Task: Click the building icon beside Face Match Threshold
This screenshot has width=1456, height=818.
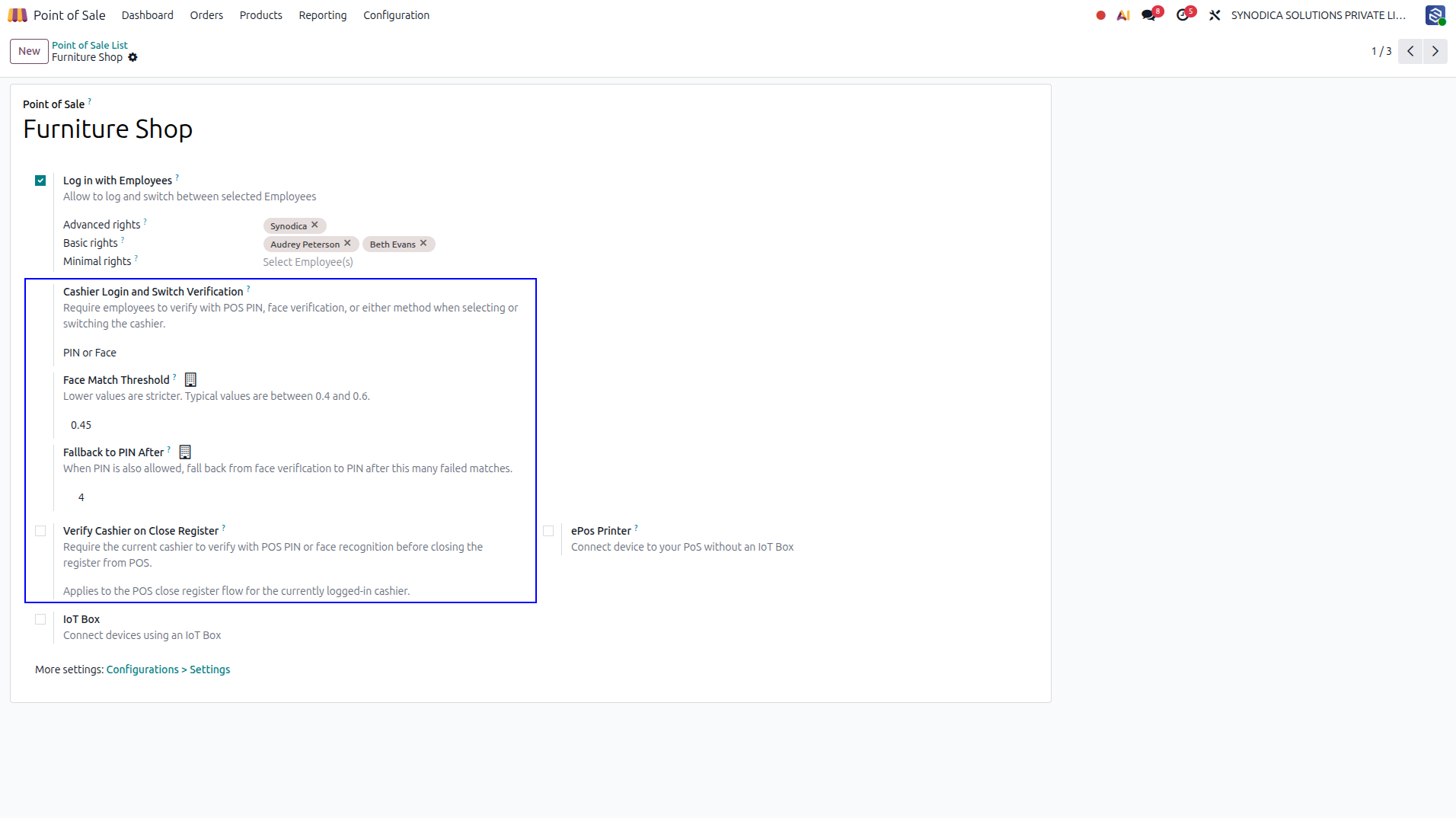Action: (190, 379)
